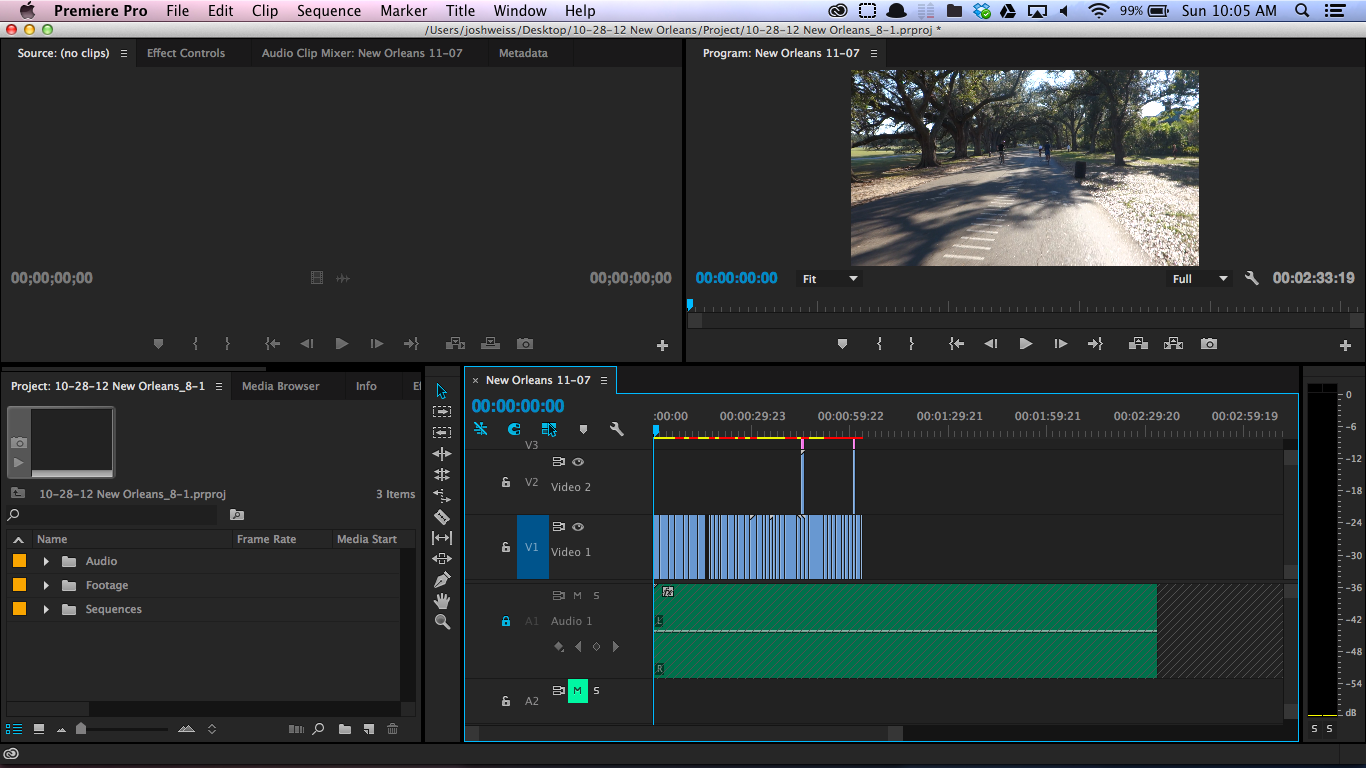Image resolution: width=1366 pixels, height=768 pixels.
Task: Hide Video 2 track with eye icon
Action: point(578,462)
